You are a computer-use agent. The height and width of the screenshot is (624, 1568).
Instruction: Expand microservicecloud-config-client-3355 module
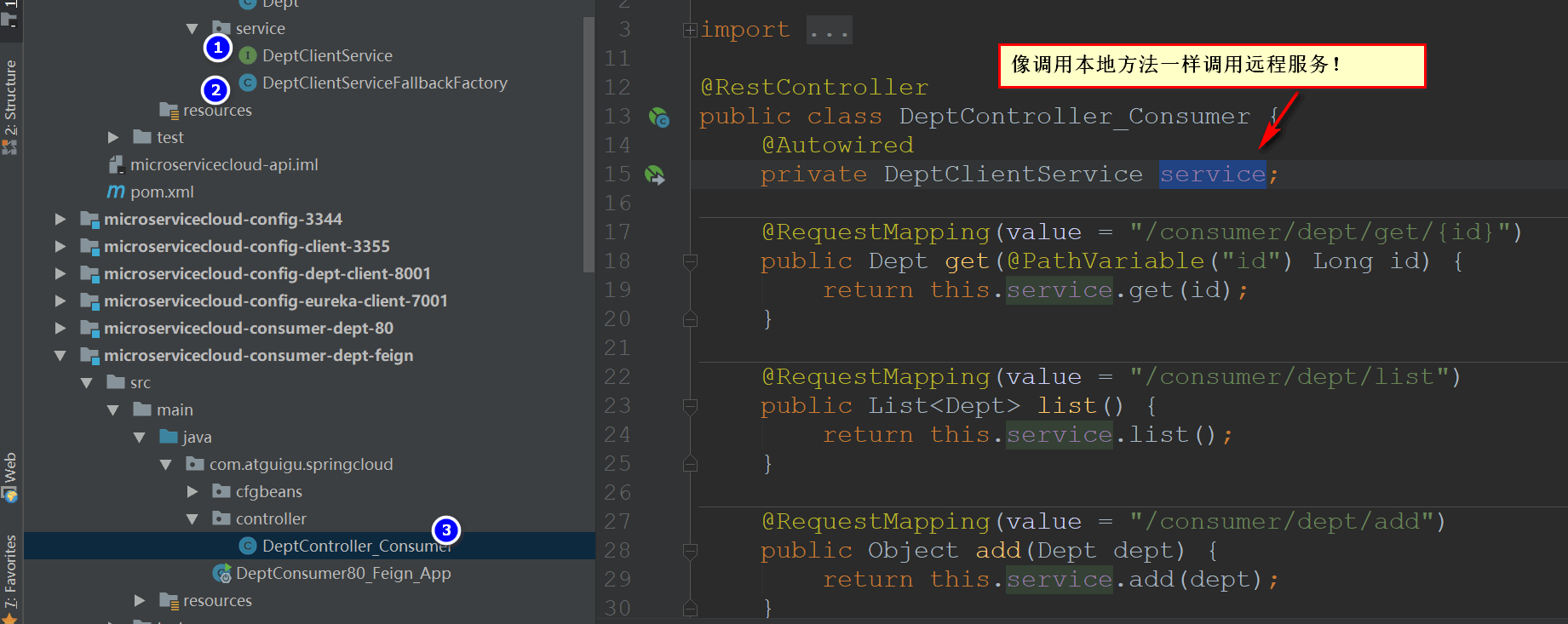click(x=60, y=246)
